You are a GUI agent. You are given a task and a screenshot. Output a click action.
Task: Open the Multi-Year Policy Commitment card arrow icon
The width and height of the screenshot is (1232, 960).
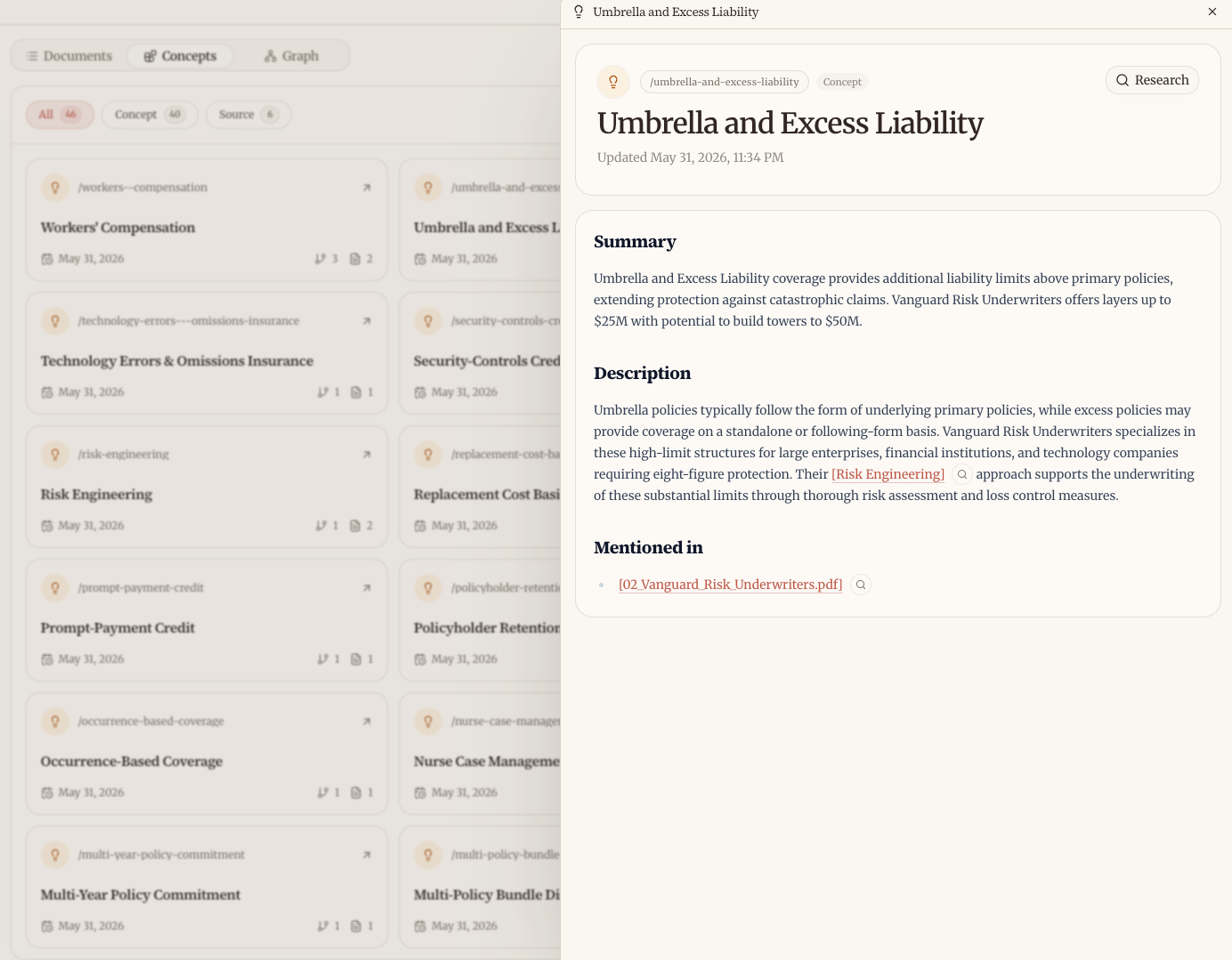coord(367,855)
